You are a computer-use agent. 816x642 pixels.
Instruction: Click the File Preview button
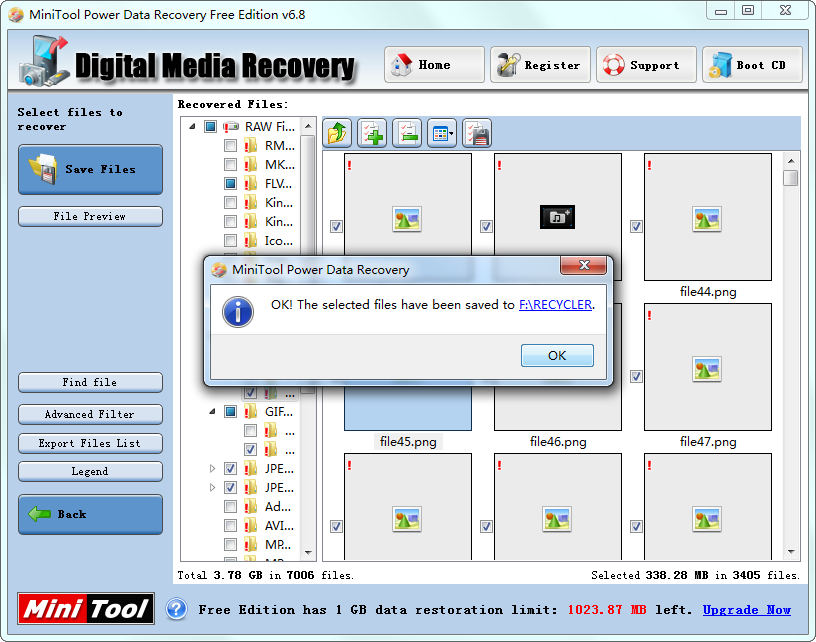pyautogui.click(x=91, y=216)
